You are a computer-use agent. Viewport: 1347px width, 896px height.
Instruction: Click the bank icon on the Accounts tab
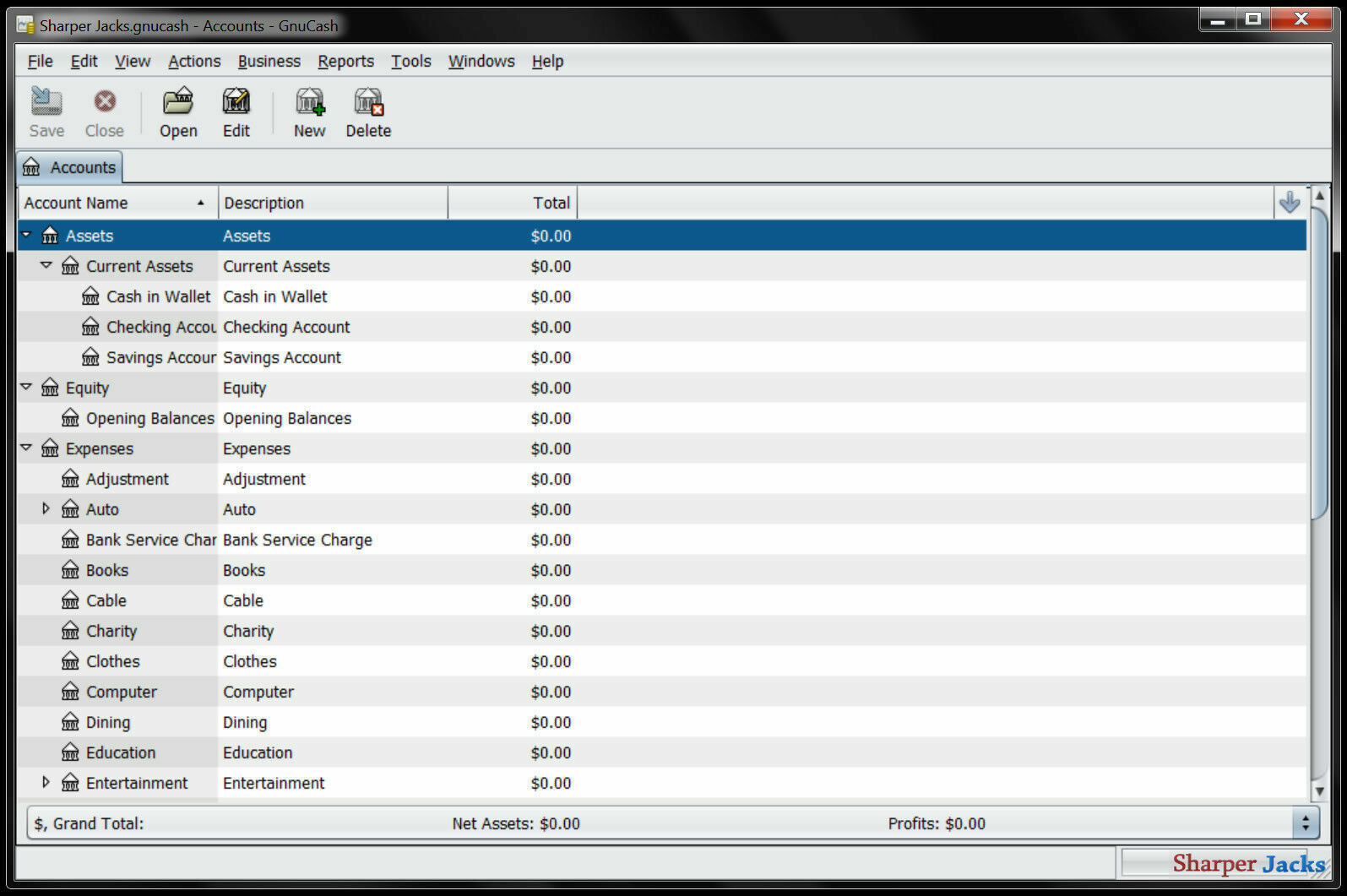point(31,167)
